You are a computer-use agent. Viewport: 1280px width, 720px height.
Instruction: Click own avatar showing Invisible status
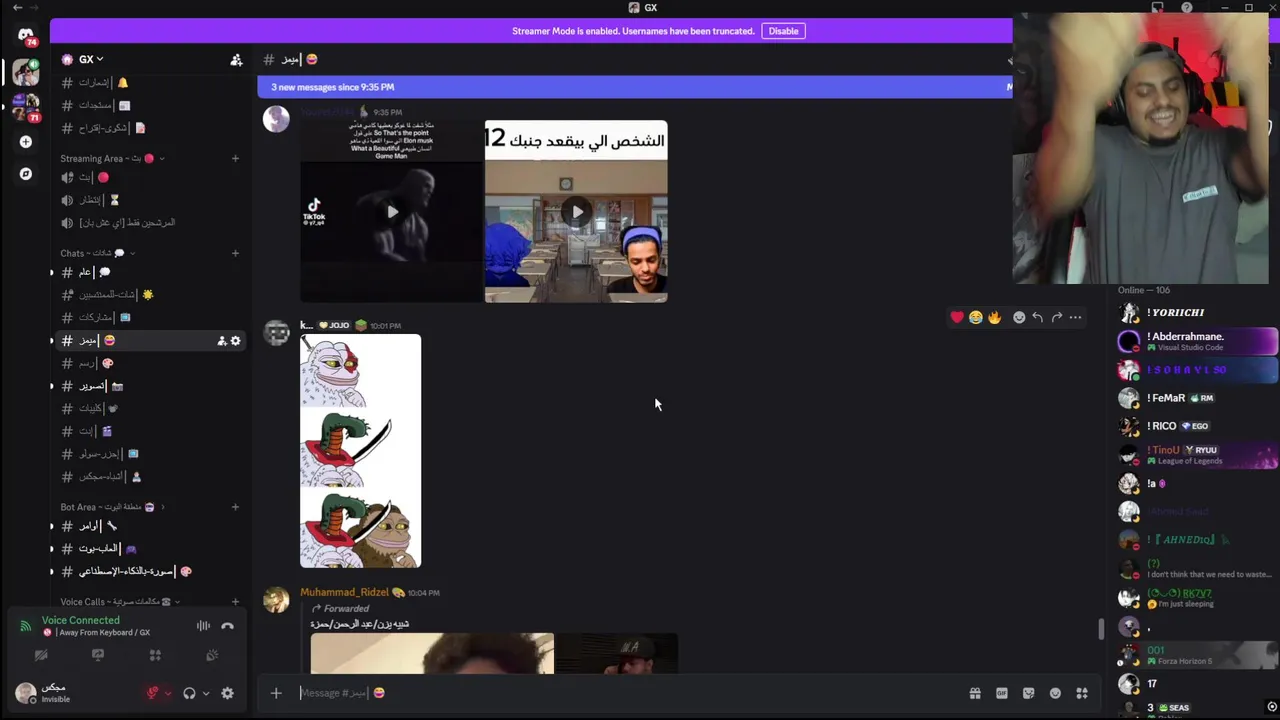tap(25, 693)
